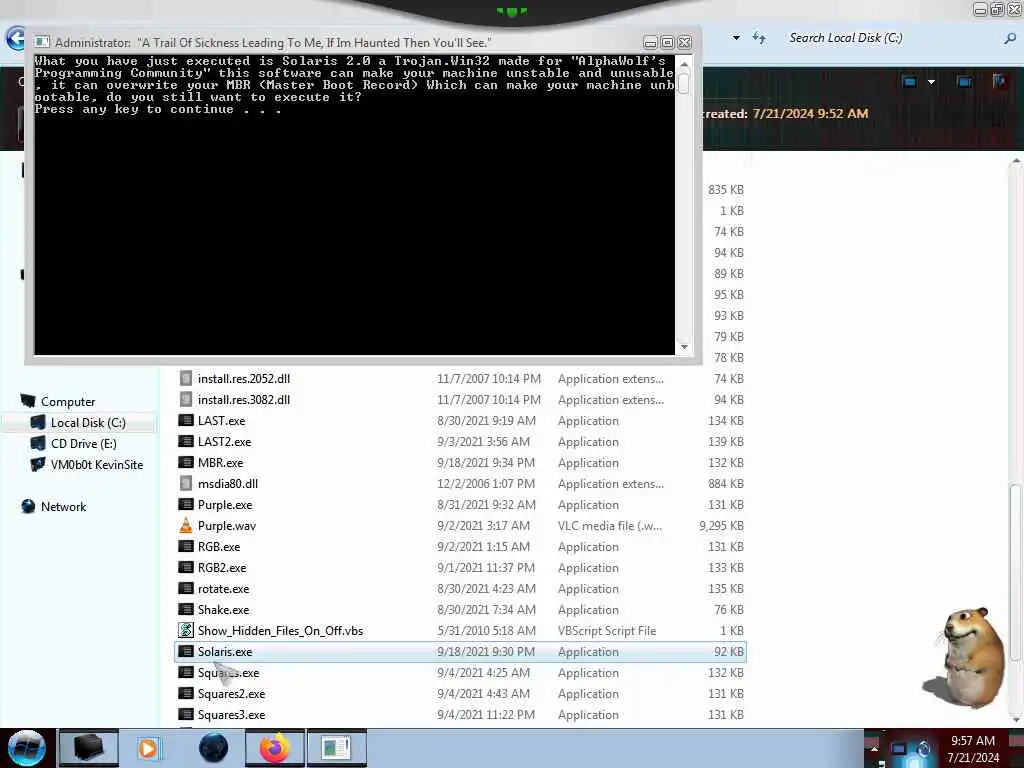Select Local Disk (C:) in navigation pane

tap(88, 423)
